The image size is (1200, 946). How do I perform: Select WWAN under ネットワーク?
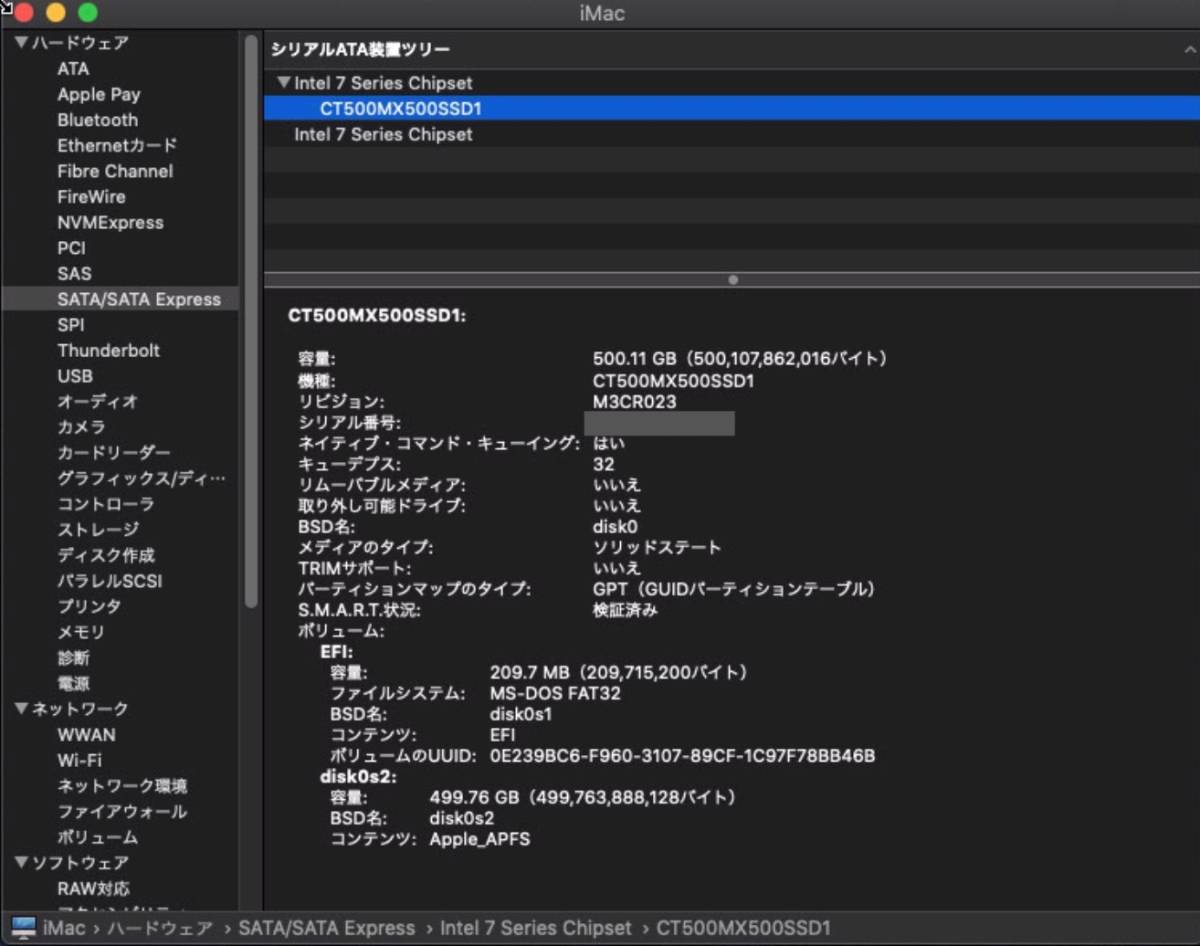[x=86, y=734]
